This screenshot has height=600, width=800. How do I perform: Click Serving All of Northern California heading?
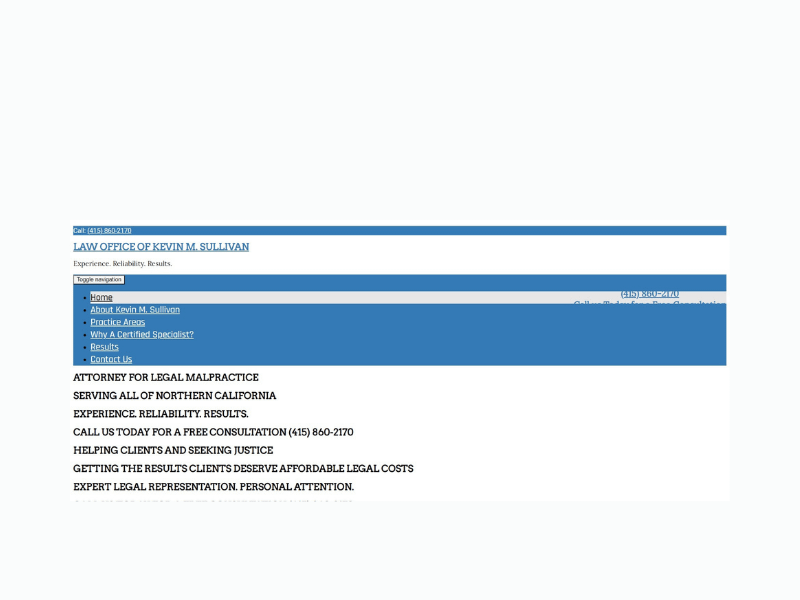[174, 396]
